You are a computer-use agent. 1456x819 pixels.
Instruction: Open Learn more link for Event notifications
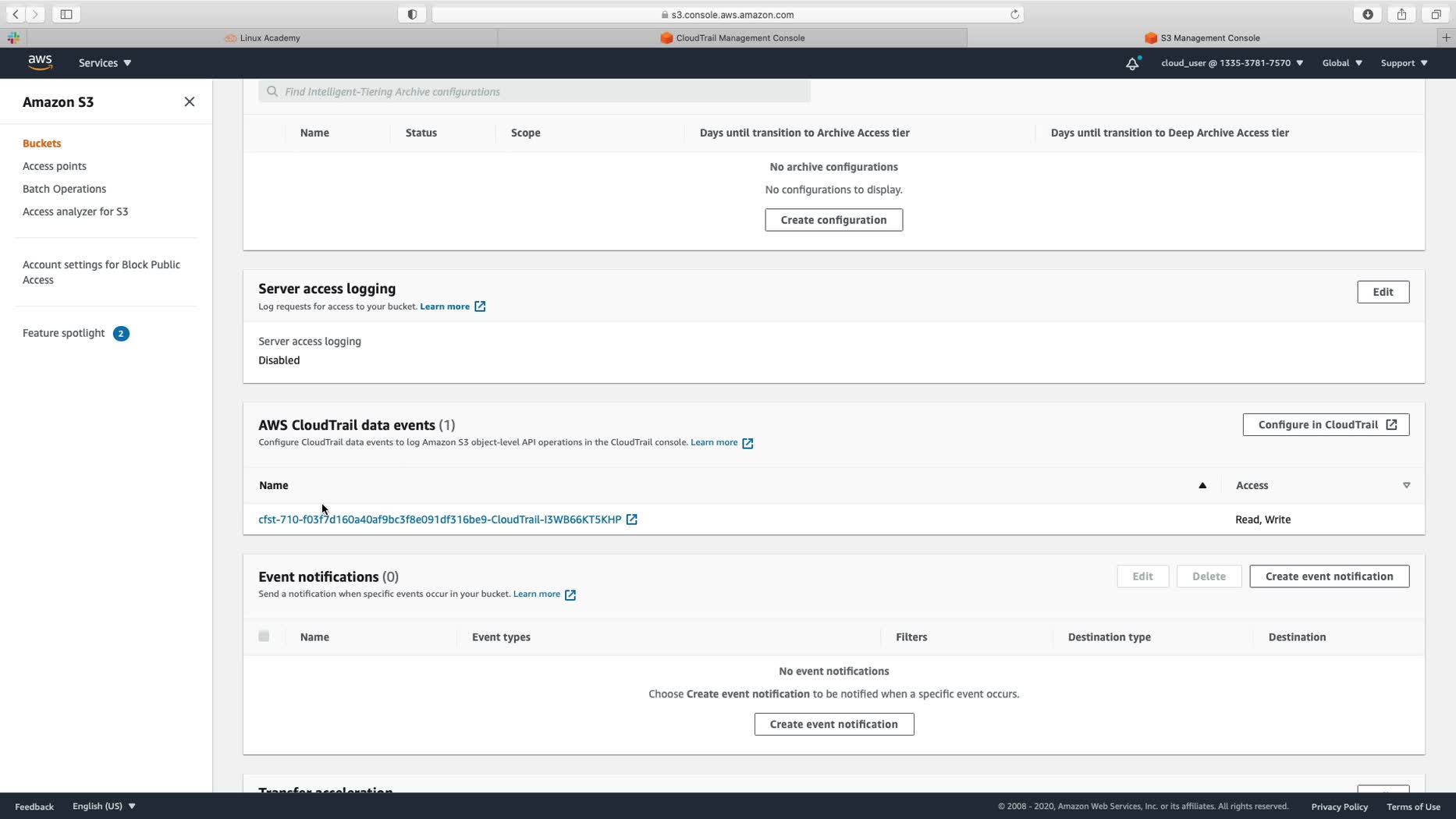[x=537, y=594]
